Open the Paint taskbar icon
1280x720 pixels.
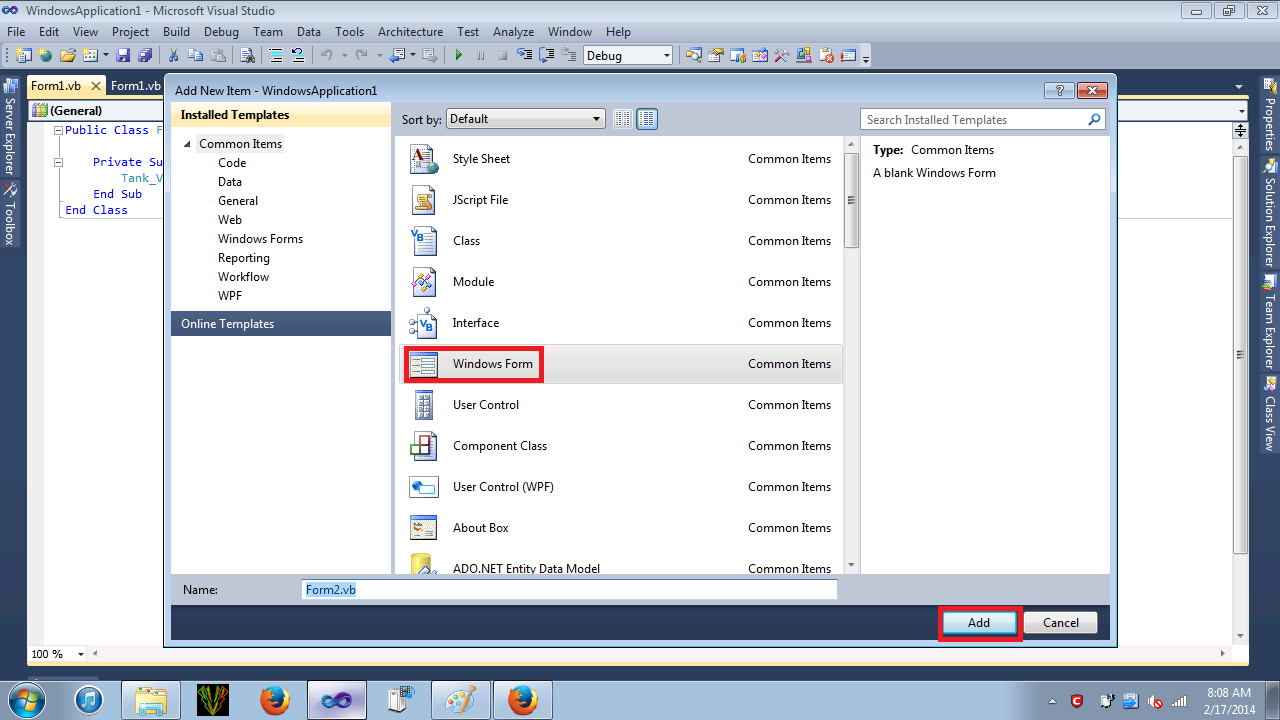point(460,700)
